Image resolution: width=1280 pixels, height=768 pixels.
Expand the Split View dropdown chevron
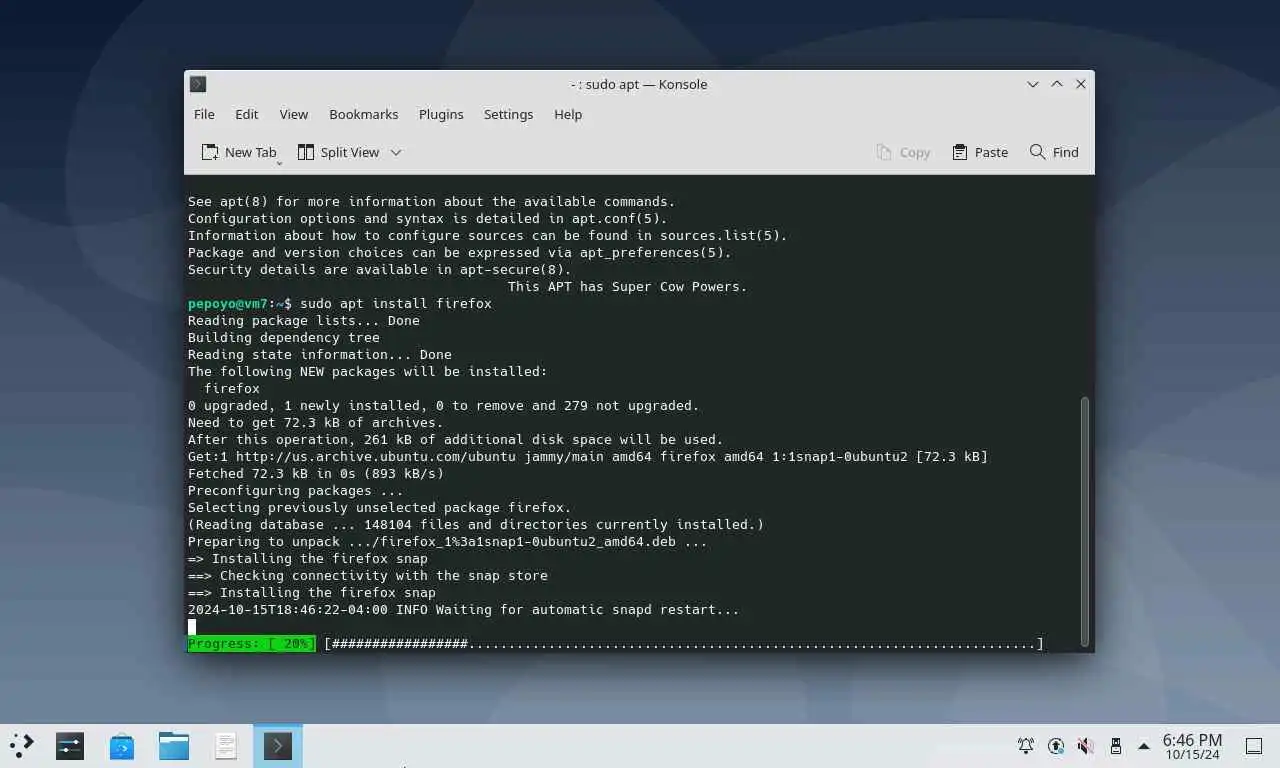tap(396, 152)
